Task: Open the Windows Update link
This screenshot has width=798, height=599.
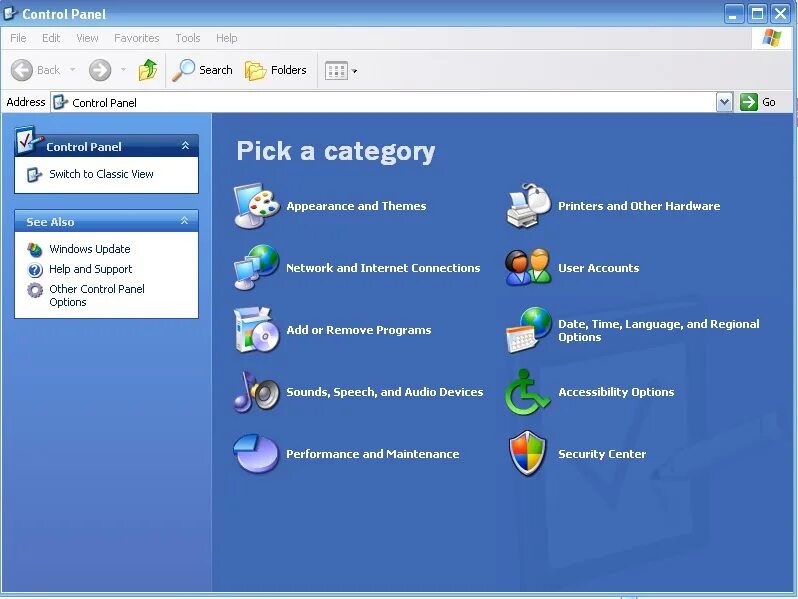Action: 90,249
